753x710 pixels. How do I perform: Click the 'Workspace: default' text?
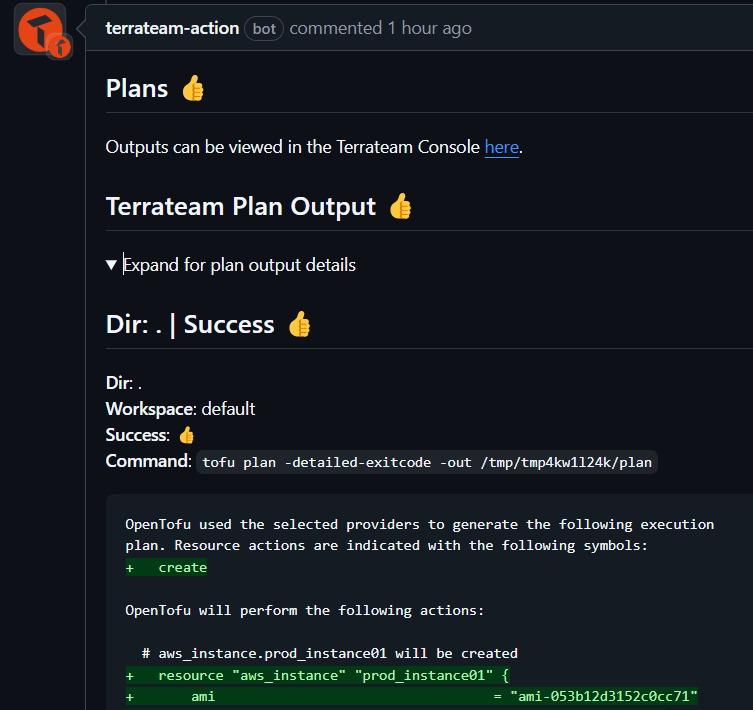point(181,409)
